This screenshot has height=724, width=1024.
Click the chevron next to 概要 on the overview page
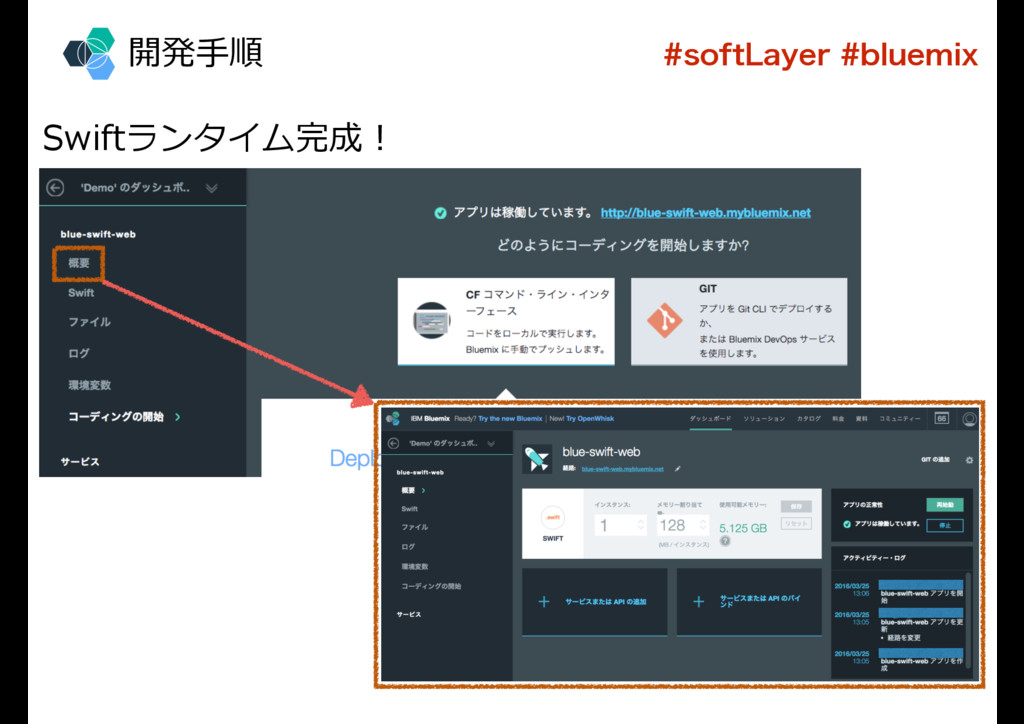click(x=423, y=490)
